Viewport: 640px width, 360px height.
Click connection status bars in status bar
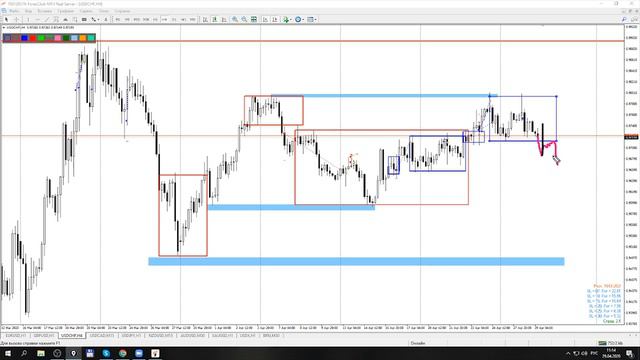pyautogui.click(x=602, y=343)
